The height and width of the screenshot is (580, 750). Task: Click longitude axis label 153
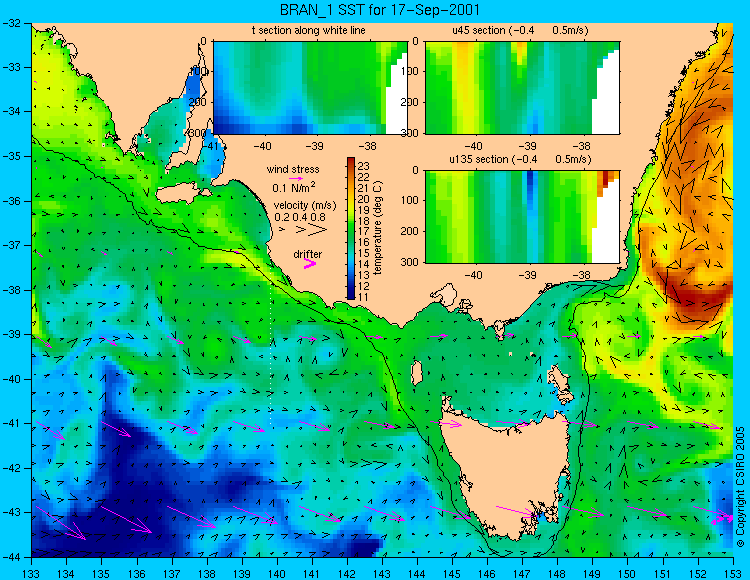[733, 574]
